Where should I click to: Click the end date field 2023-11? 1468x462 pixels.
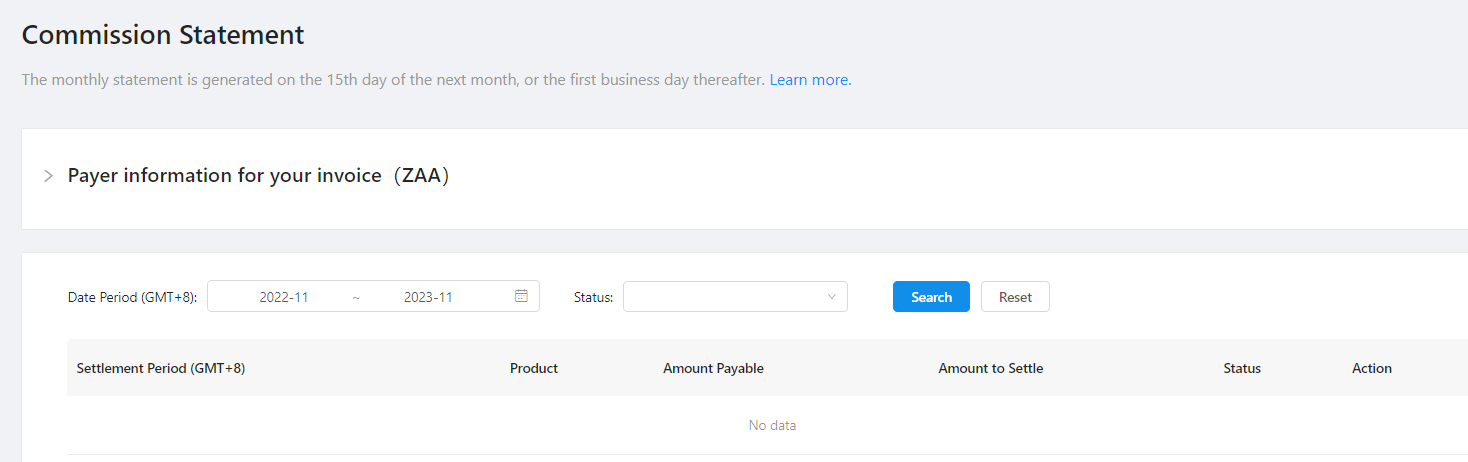click(428, 297)
